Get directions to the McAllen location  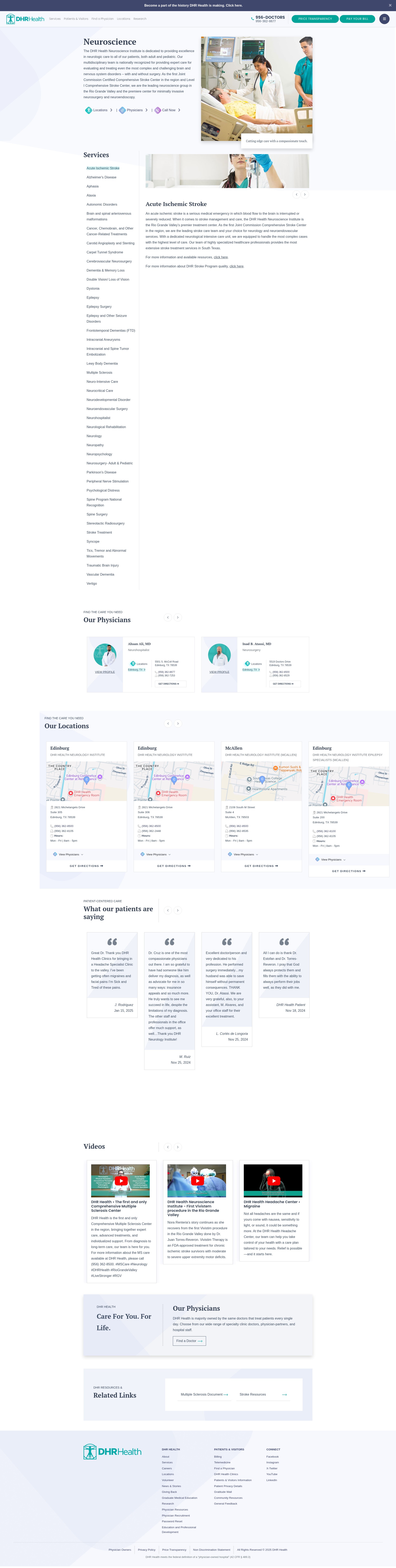(x=261, y=865)
